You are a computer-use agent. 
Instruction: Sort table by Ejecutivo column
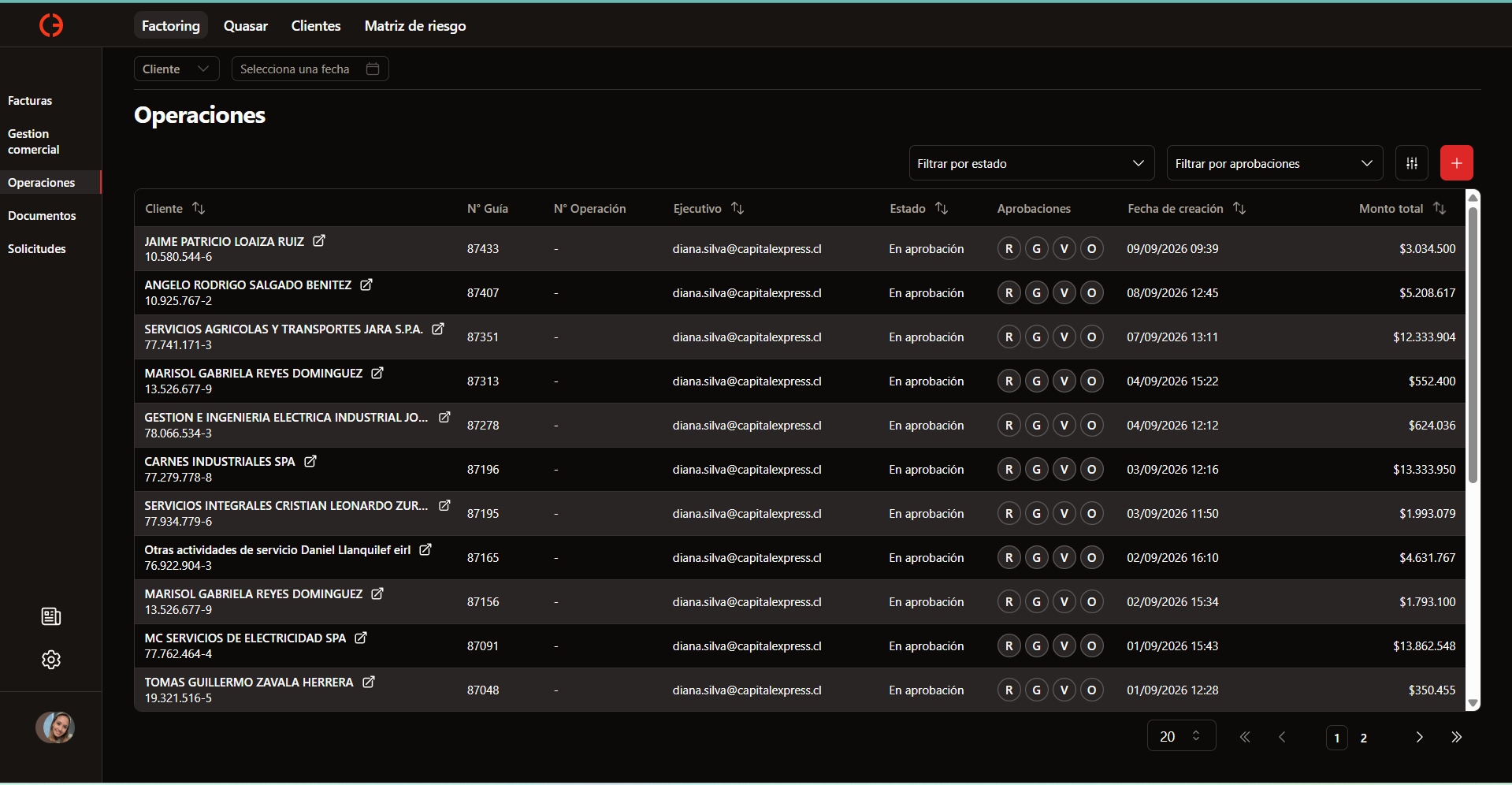[x=737, y=208]
